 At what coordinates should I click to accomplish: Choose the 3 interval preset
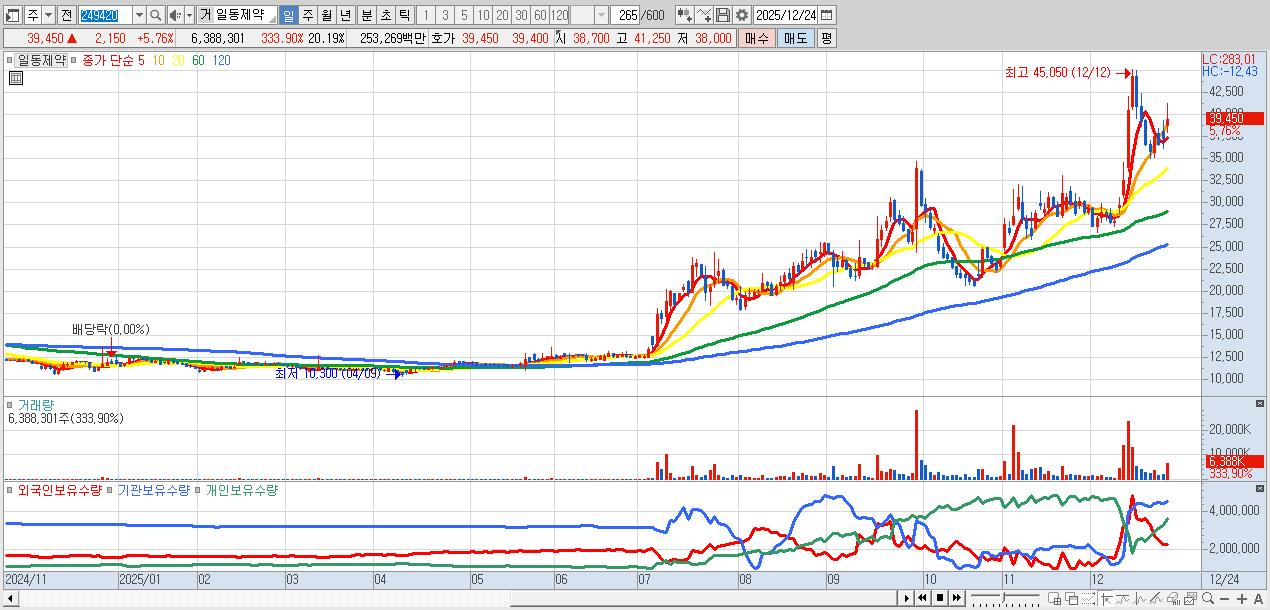pyautogui.click(x=445, y=15)
